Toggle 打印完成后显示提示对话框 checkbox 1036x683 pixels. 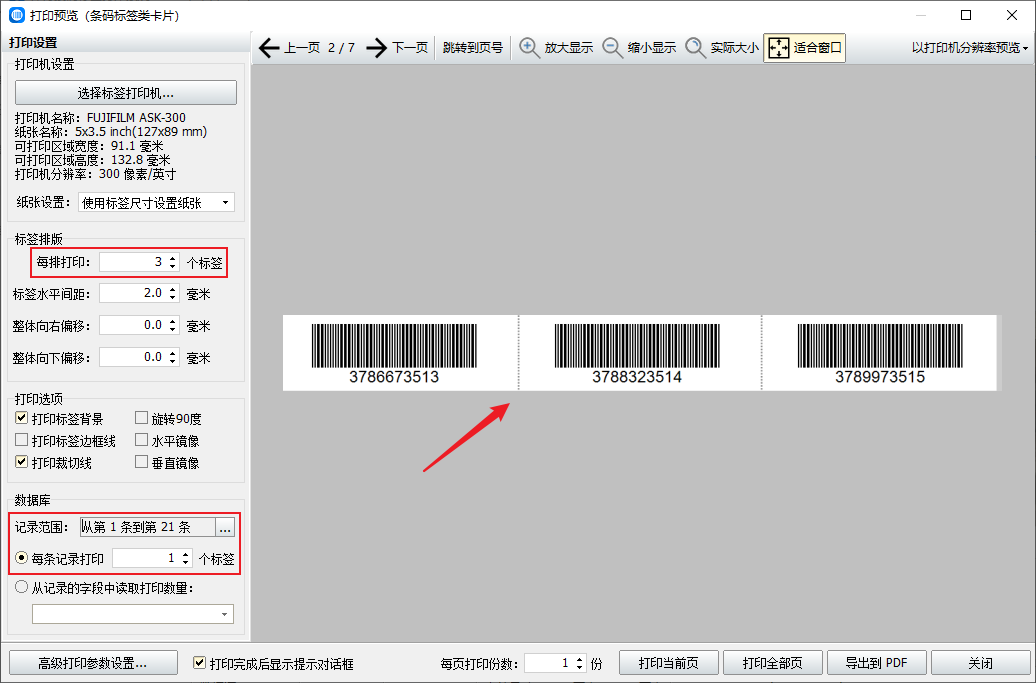click(x=199, y=662)
